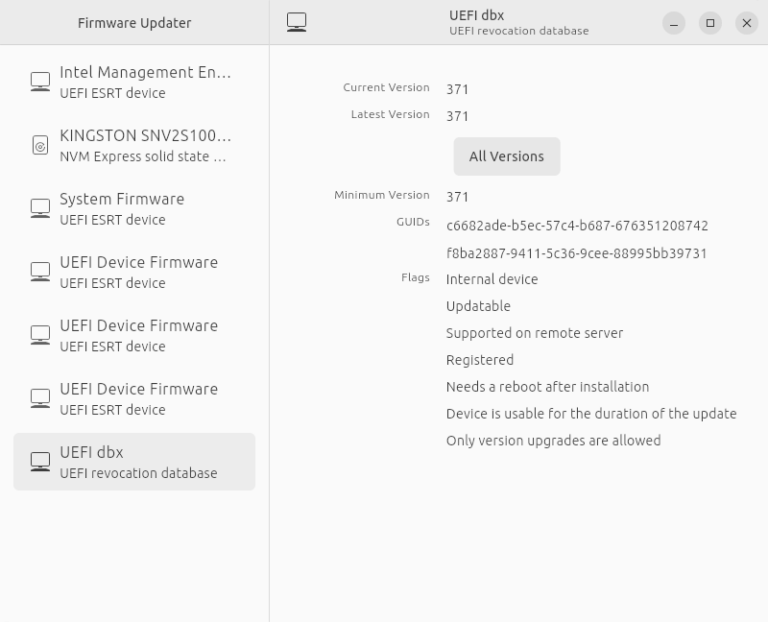Show All Versions of the firmware
The image size is (768, 622).
click(x=506, y=156)
